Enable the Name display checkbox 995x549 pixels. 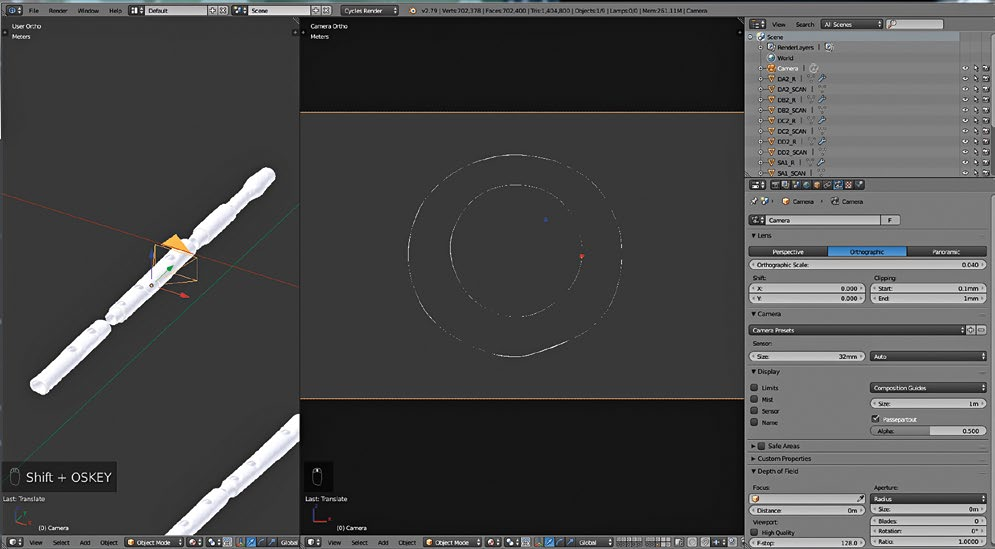[x=754, y=422]
